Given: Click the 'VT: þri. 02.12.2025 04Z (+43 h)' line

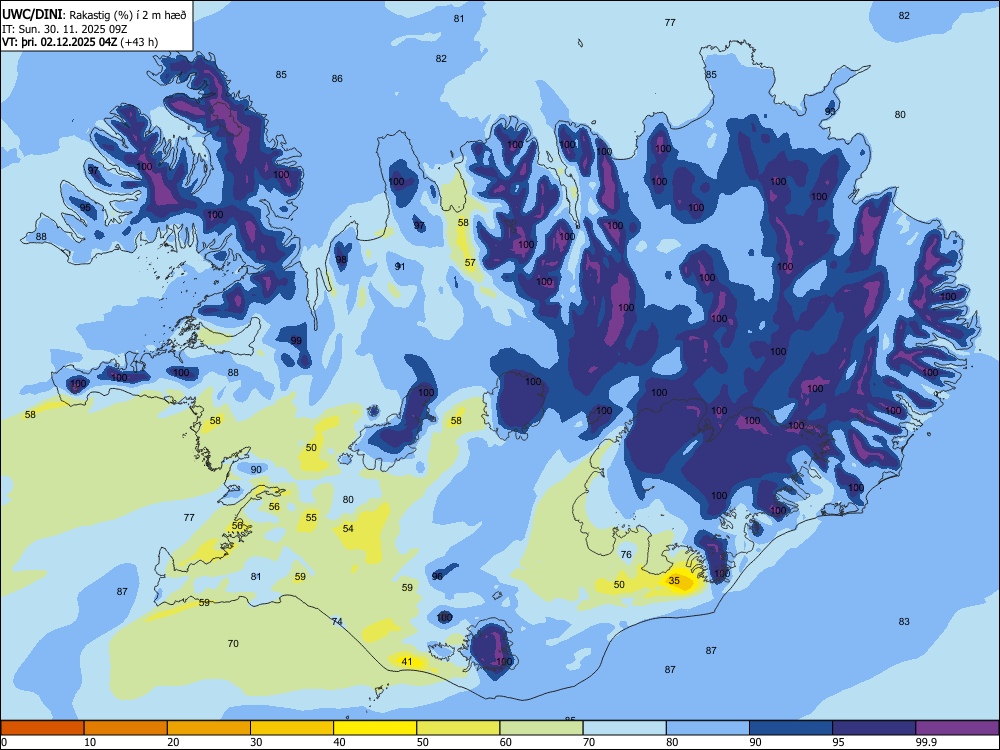Looking at the screenshot, I should point(80,42).
